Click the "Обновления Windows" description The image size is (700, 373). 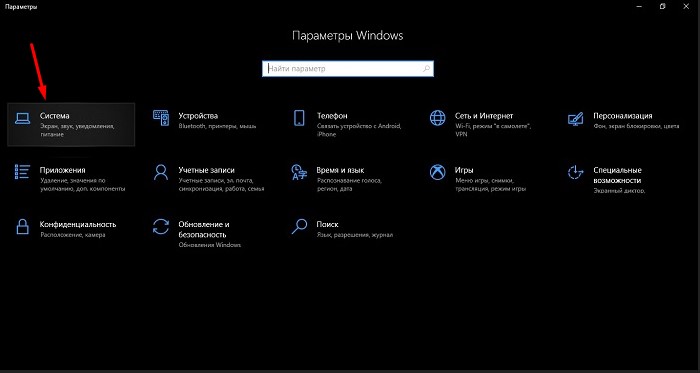(x=210, y=245)
